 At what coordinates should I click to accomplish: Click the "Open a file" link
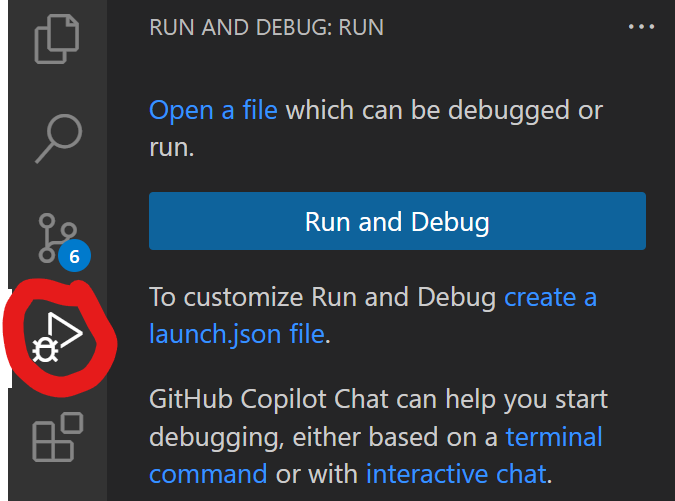click(213, 109)
